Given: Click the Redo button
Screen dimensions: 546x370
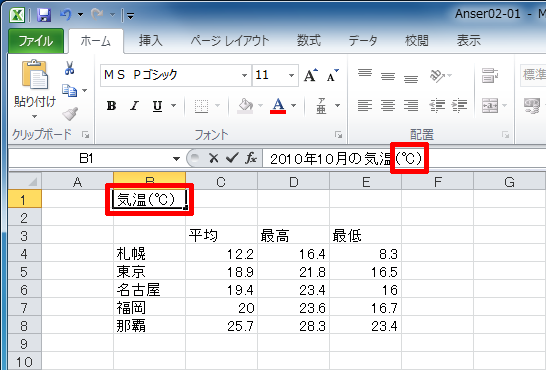Looking at the screenshot, I should click(97, 15).
